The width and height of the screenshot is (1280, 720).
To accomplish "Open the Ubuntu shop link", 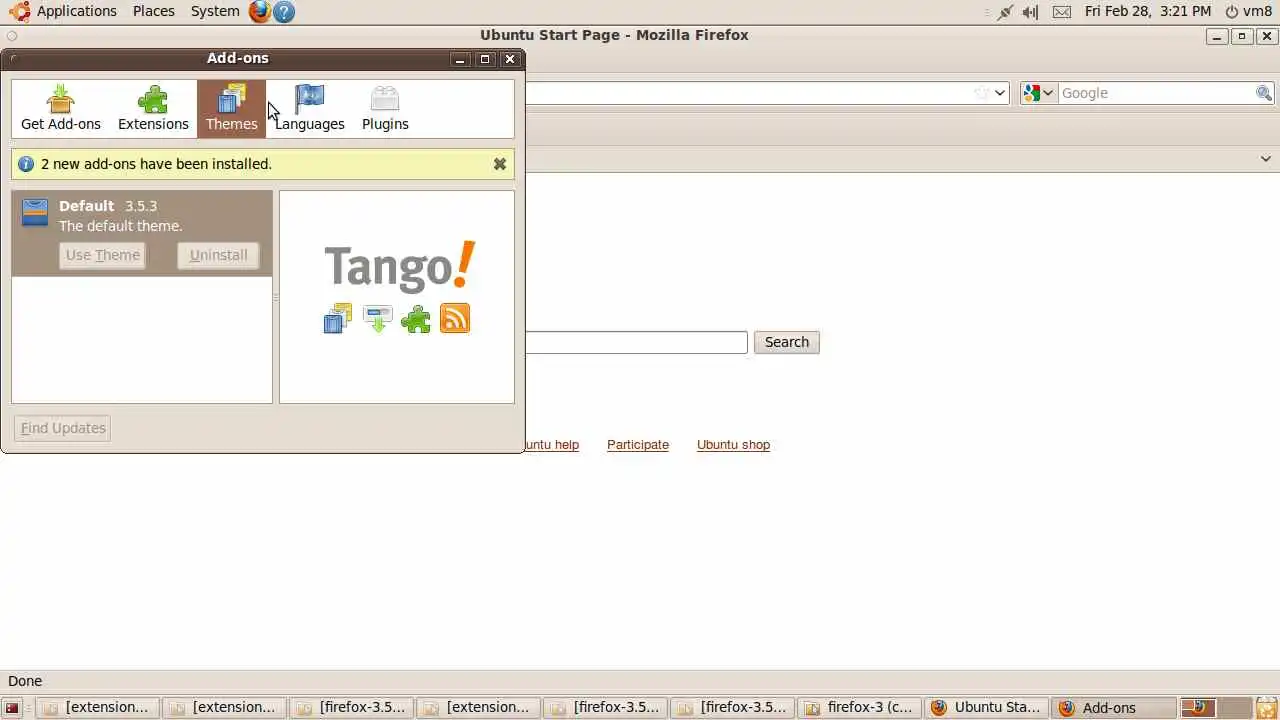I will coord(733,445).
